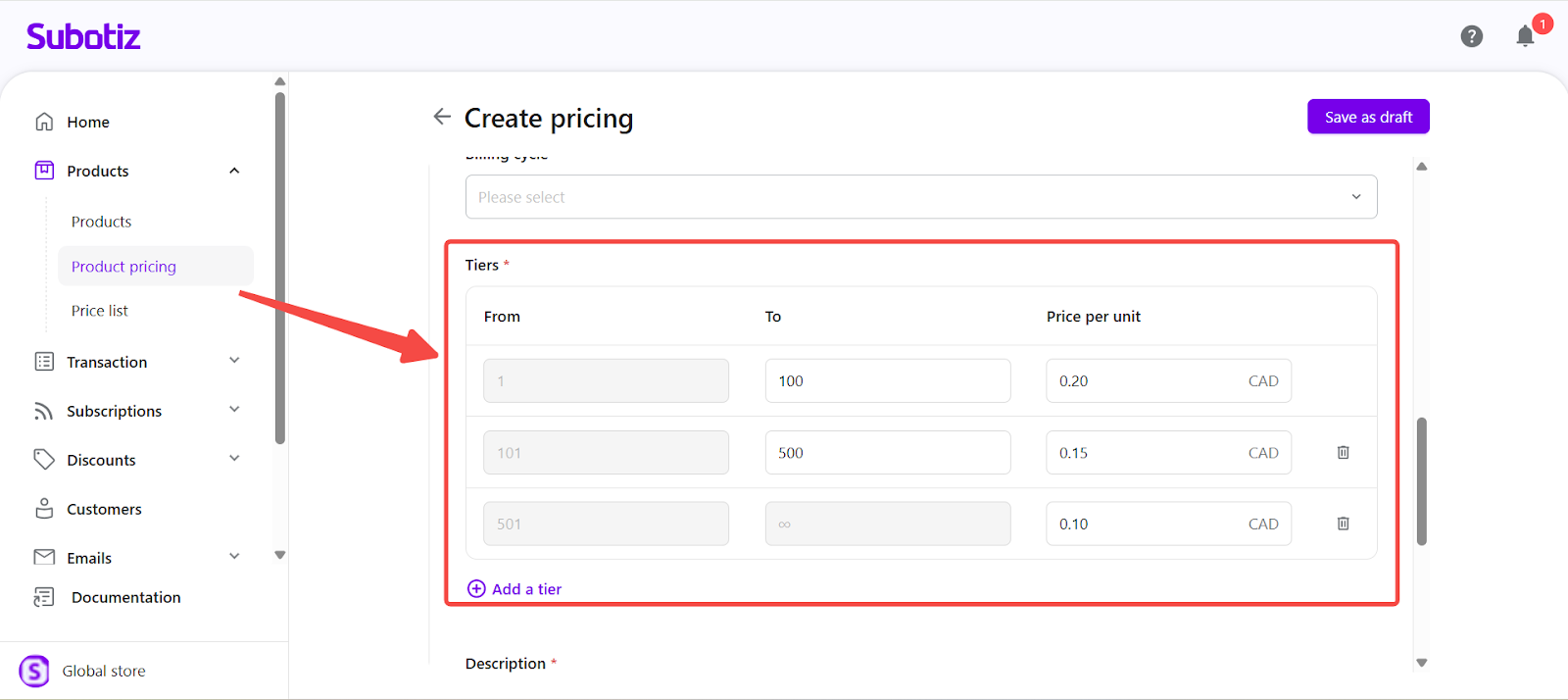Expand the Subscriptions sidebar menu
The image size is (1568, 700).
click(234, 410)
